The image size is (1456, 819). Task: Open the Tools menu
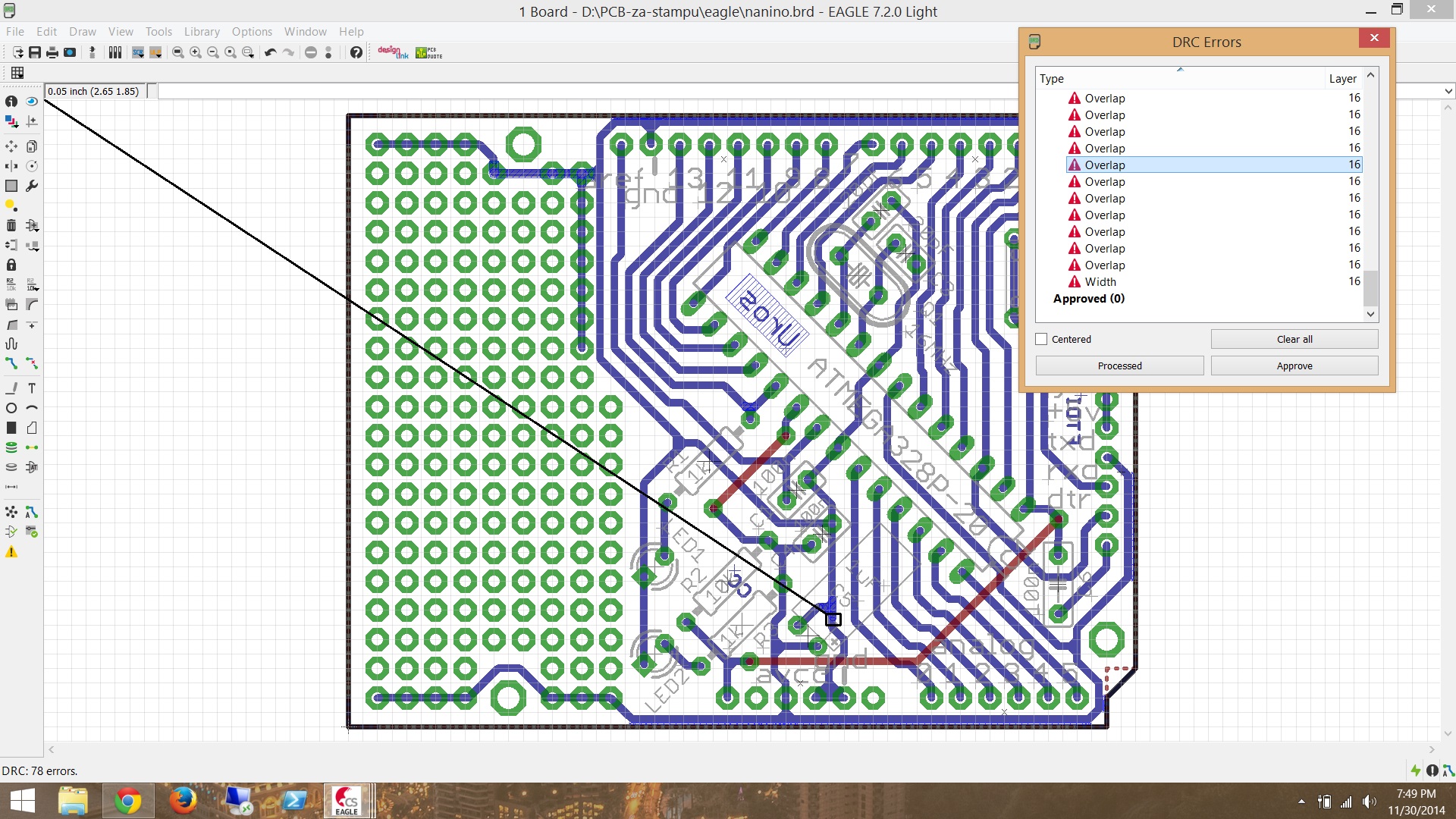tap(157, 31)
